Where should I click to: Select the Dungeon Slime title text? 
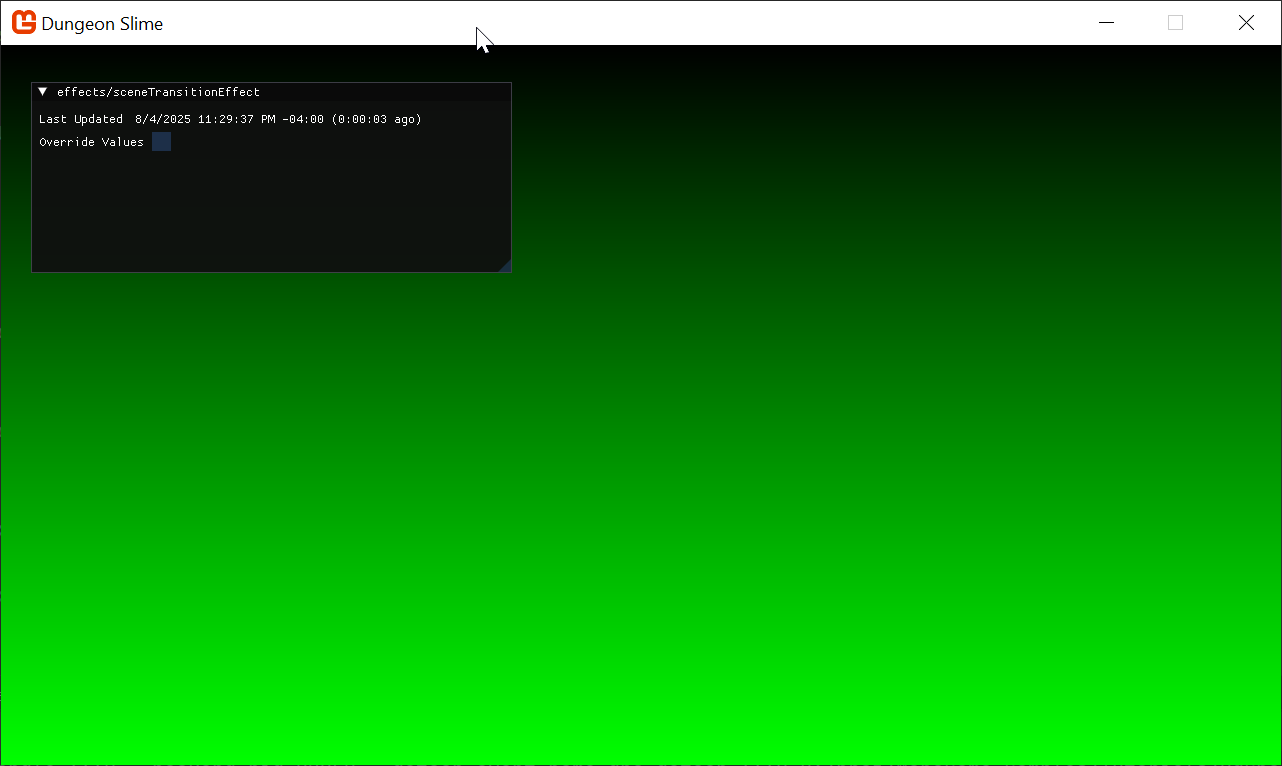103,23
